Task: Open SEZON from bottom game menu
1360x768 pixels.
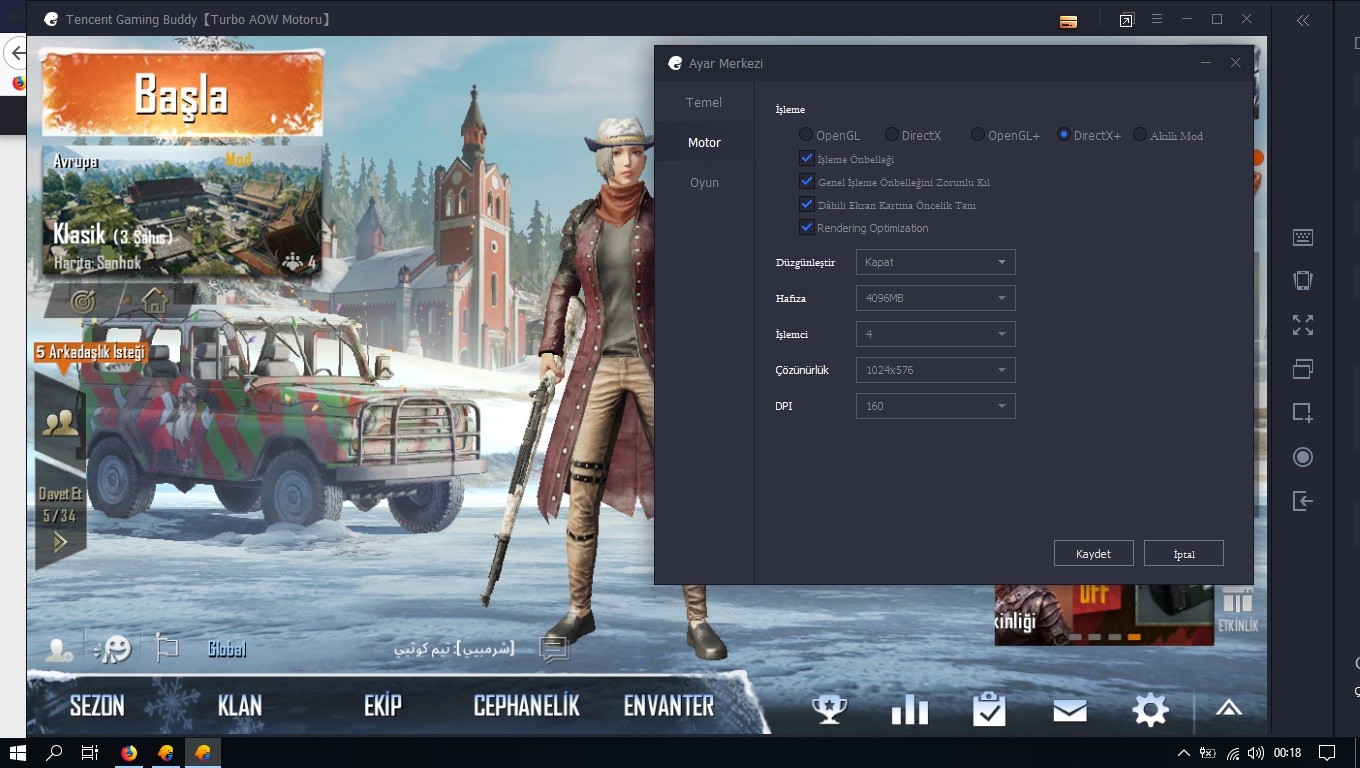Action: 97,706
